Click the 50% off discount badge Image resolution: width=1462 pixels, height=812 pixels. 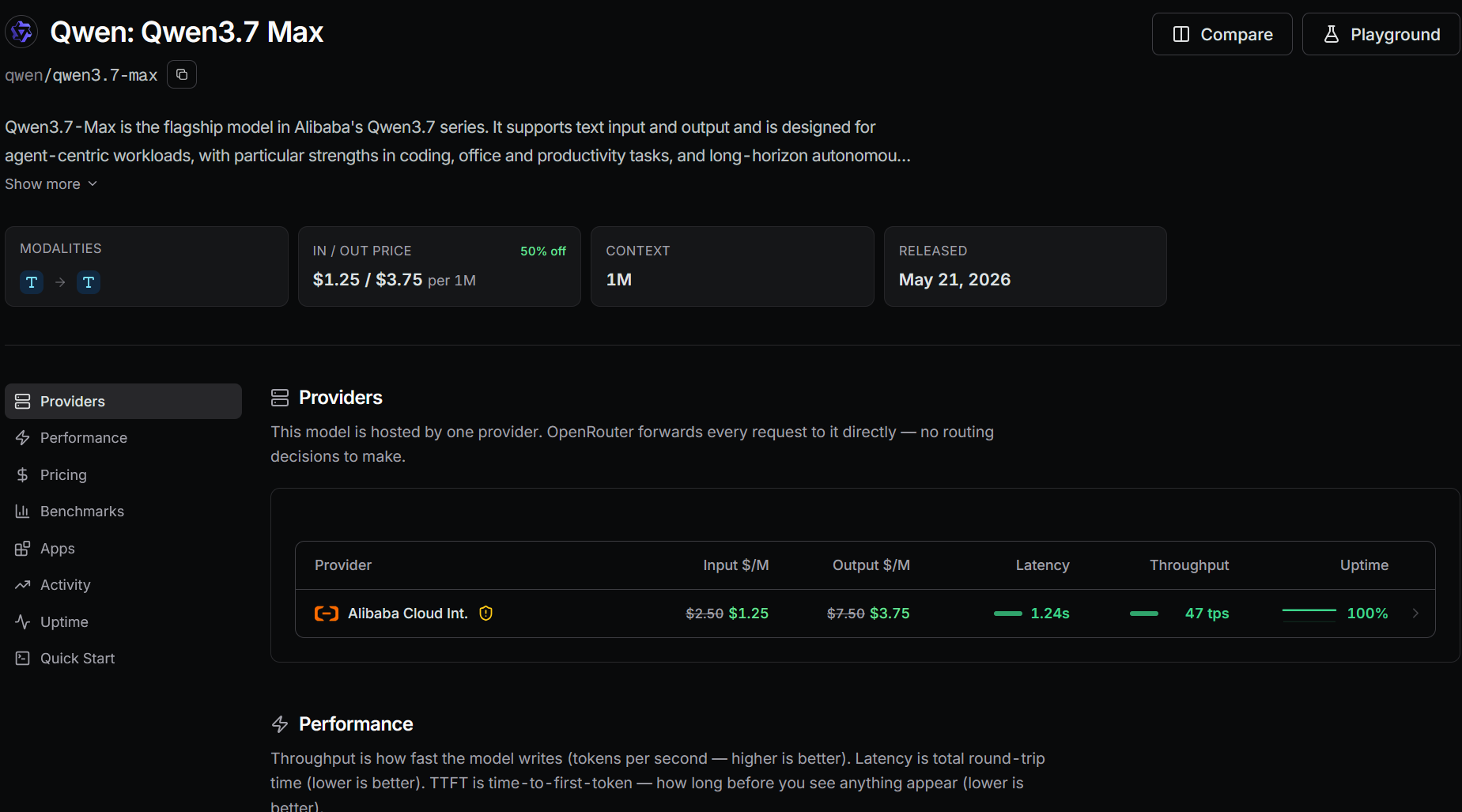tap(542, 251)
